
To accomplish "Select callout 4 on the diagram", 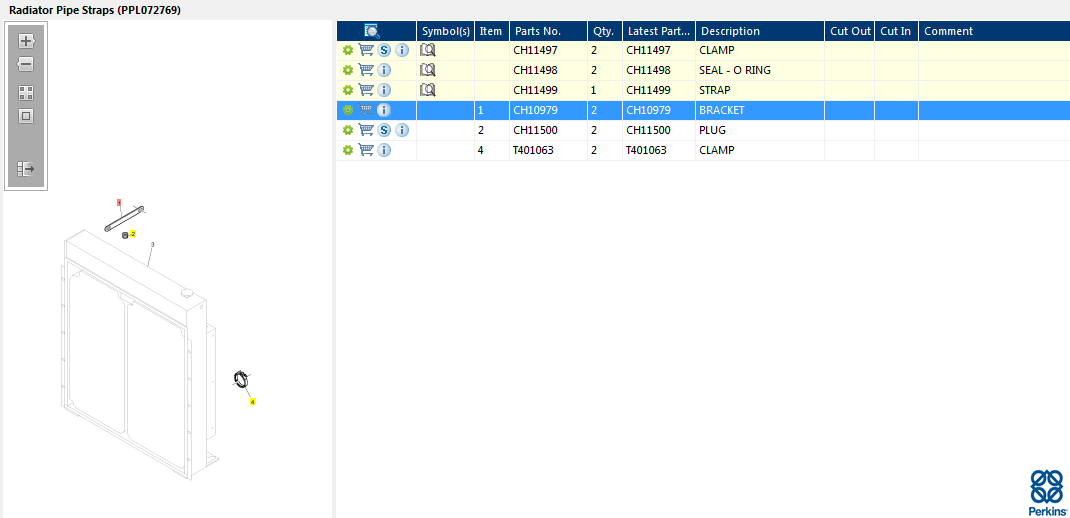I will point(252,402).
